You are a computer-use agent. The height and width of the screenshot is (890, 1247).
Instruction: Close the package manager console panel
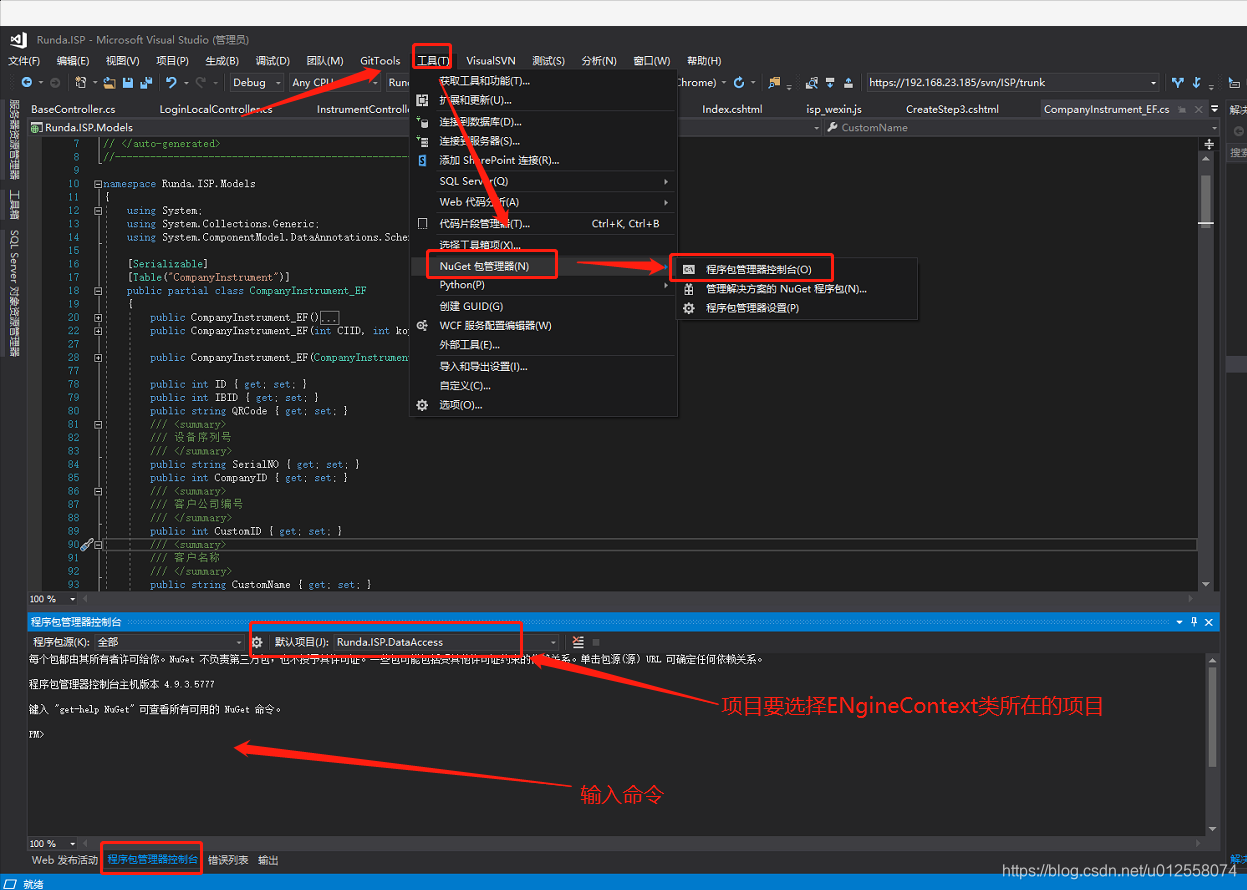pos(1208,621)
